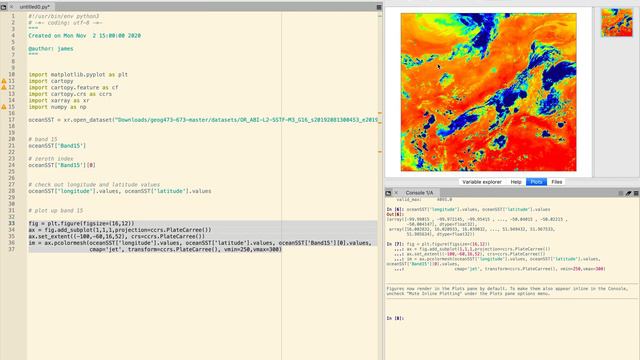Click the '#!/usr/bin/env python3' shebang line
This screenshot has width=640, height=360.
64,16
